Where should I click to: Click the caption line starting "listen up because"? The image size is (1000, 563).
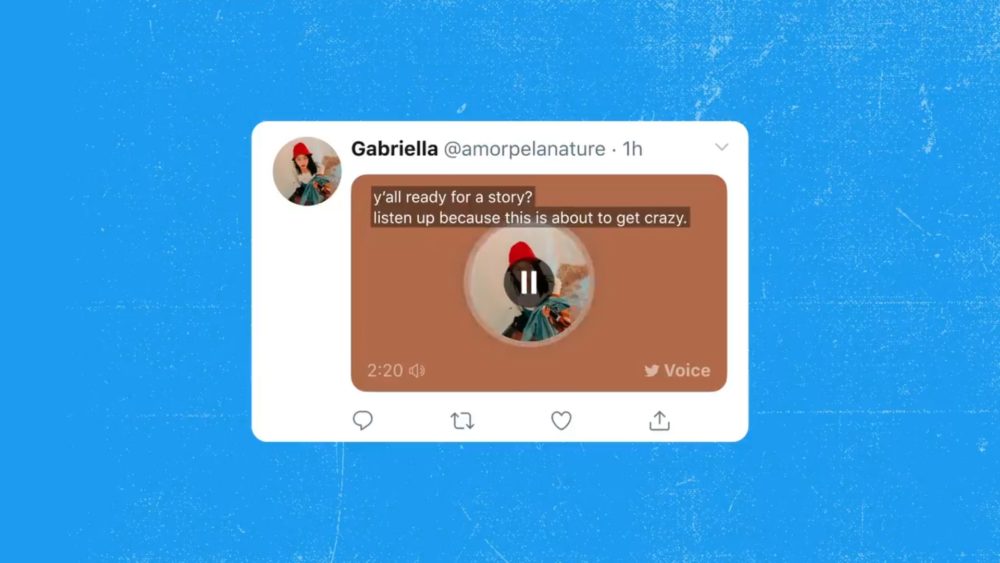(x=530, y=218)
